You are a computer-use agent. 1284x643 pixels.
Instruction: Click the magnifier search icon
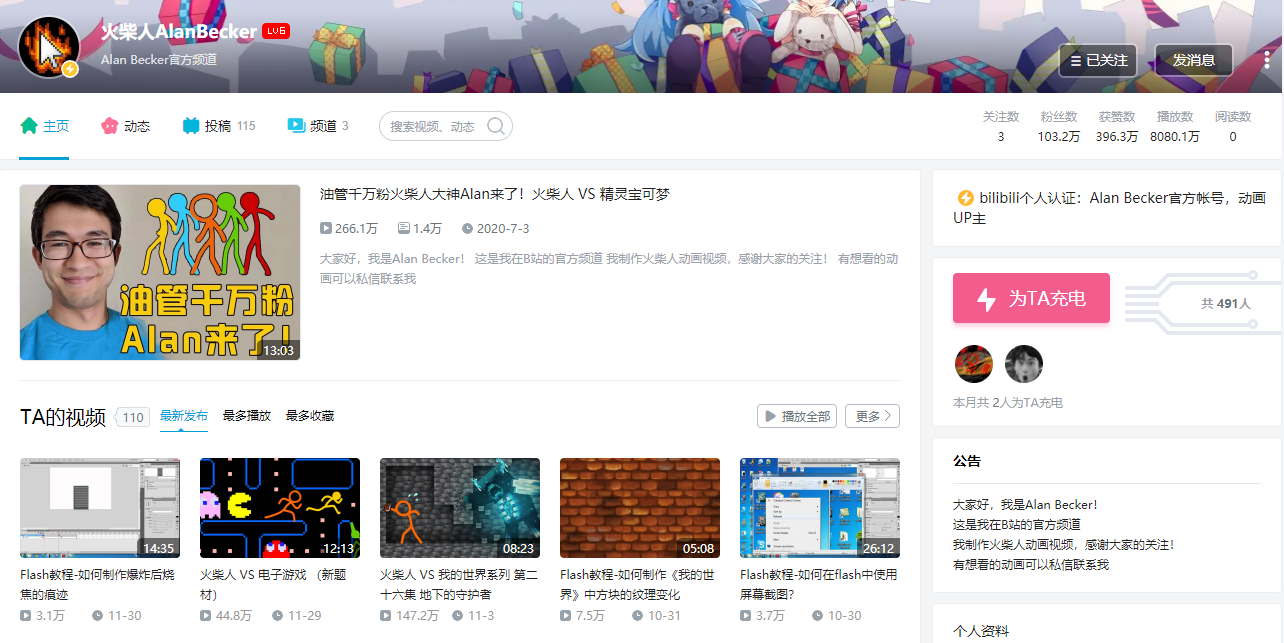pos(496,126)
